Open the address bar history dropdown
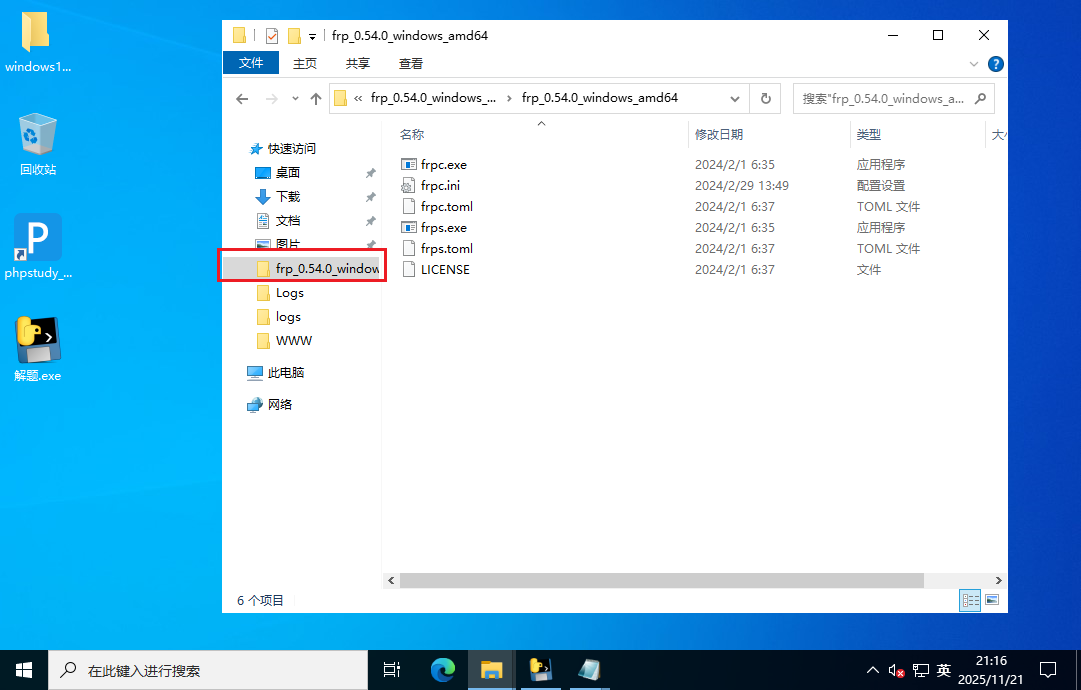This screenshot has width=1081, height=690. click(x=735, y=99)
